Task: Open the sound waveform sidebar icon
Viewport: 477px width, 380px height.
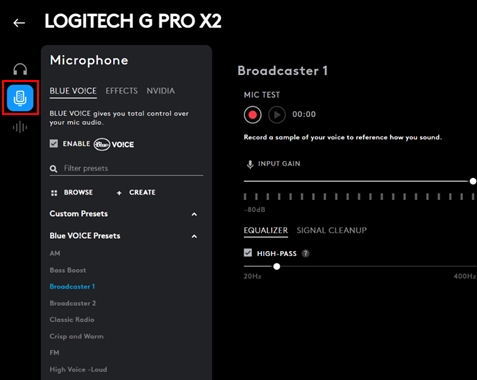Action: coord(20,127)
